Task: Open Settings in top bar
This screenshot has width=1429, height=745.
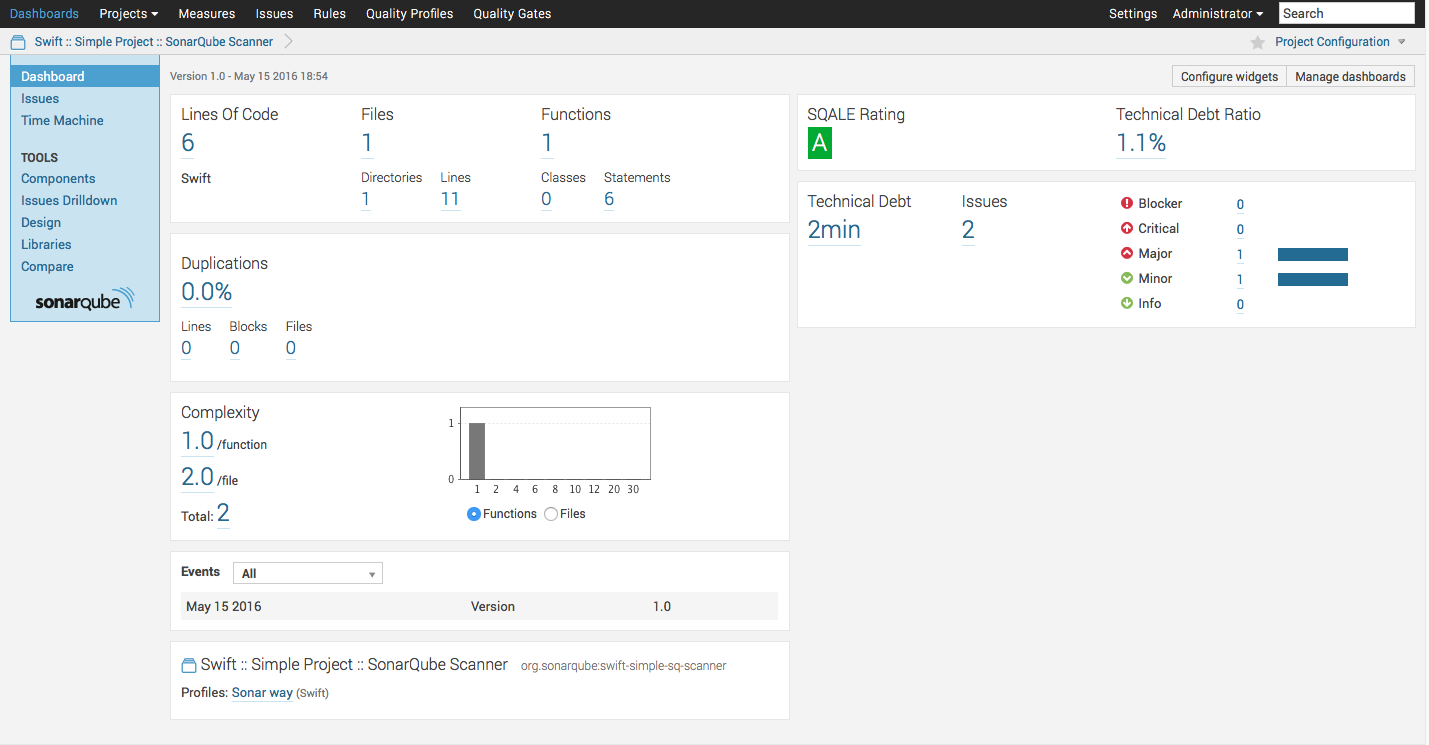Action: click(1133, 14)
